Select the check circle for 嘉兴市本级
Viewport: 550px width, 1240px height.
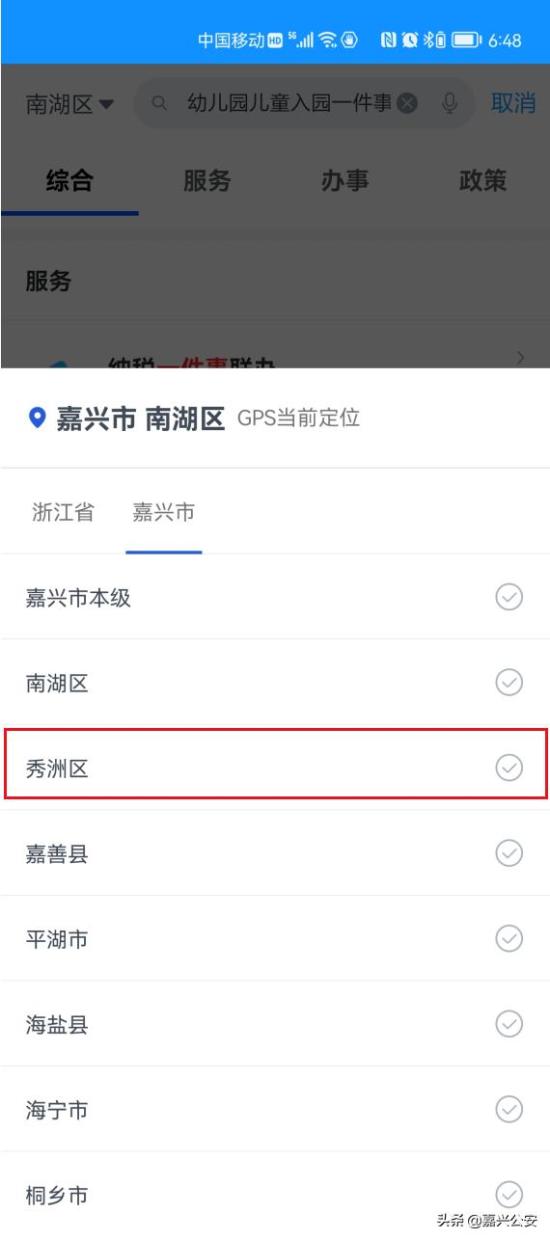(509, 598)
